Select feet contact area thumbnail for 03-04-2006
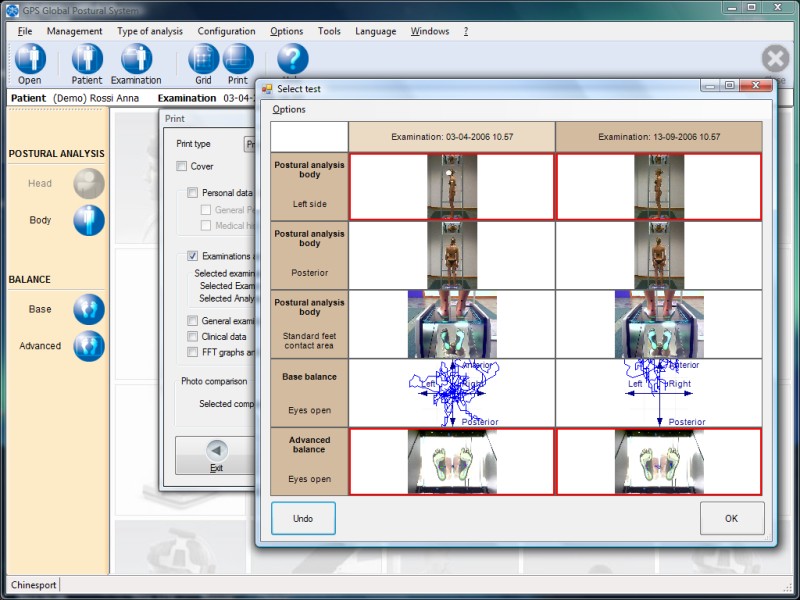The width and height of the screenshot is (800, 600). [452, 324]
